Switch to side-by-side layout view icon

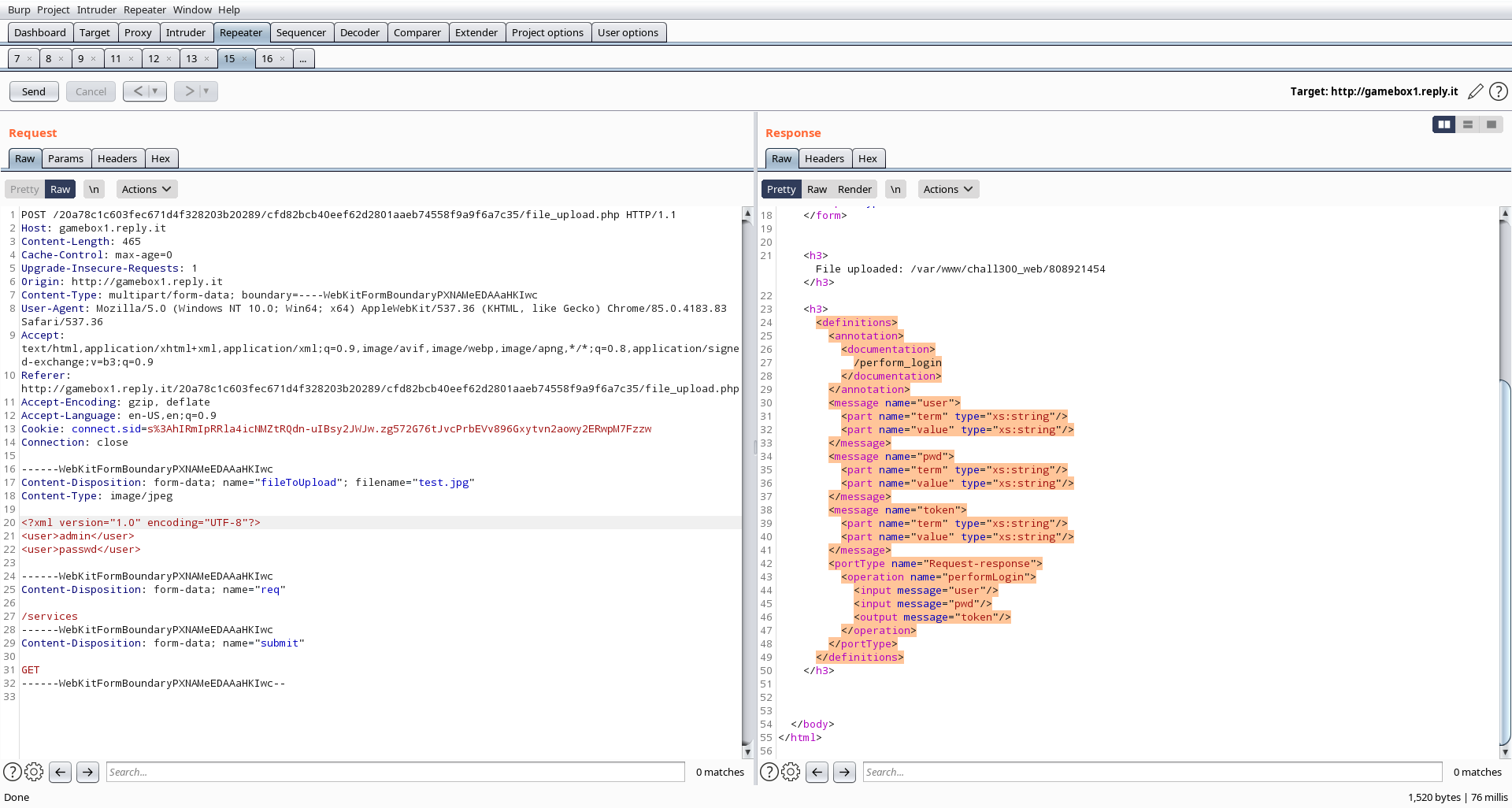click(x=1444, y=124)
